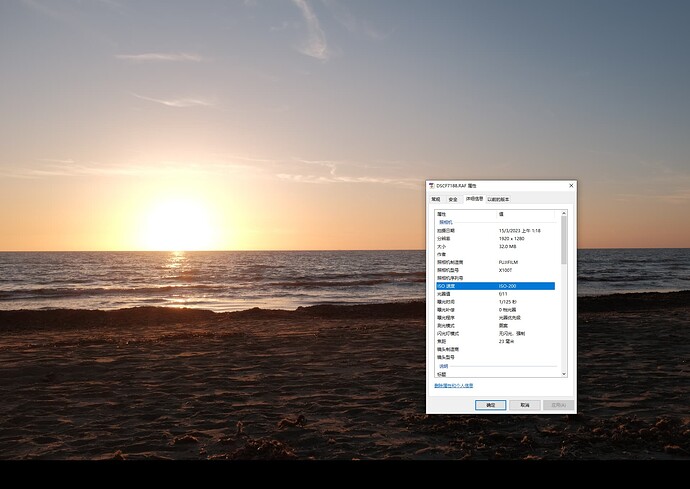The width and height of the screenshot is (690, 489).
Task: Click the 应用 (Apply) button
Action: pos(558,405)
